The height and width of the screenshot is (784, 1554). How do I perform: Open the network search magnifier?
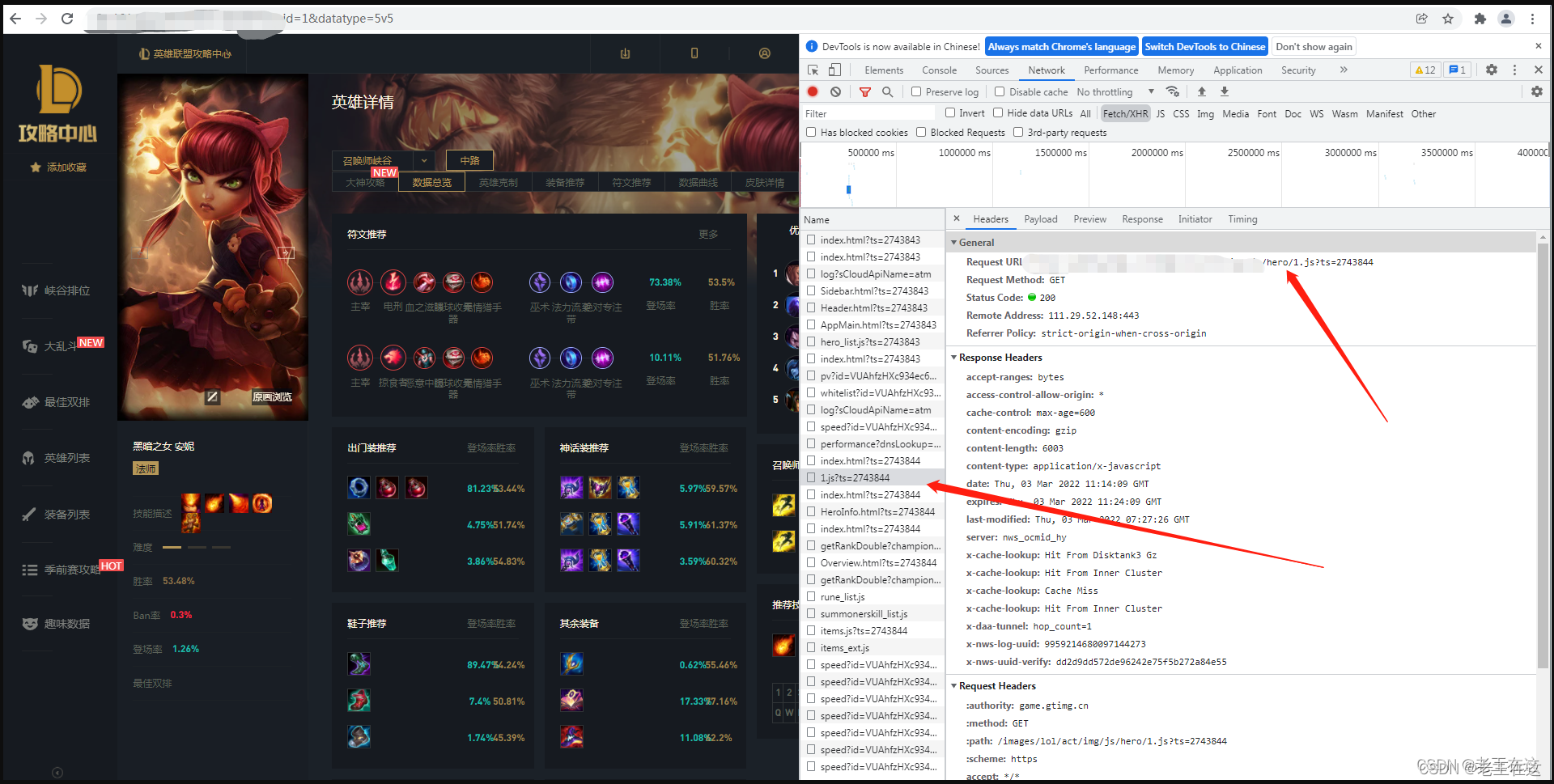pos(888,92)
